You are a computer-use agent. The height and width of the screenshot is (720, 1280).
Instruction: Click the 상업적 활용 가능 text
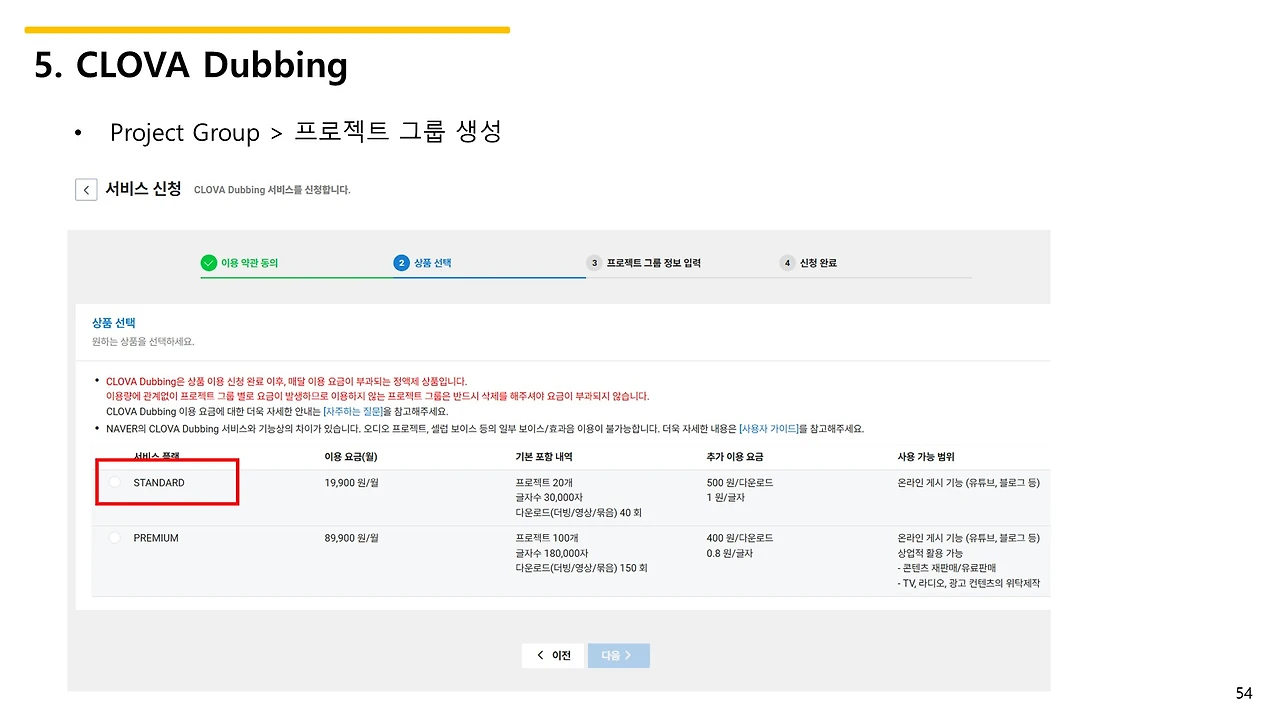(931, 553)
